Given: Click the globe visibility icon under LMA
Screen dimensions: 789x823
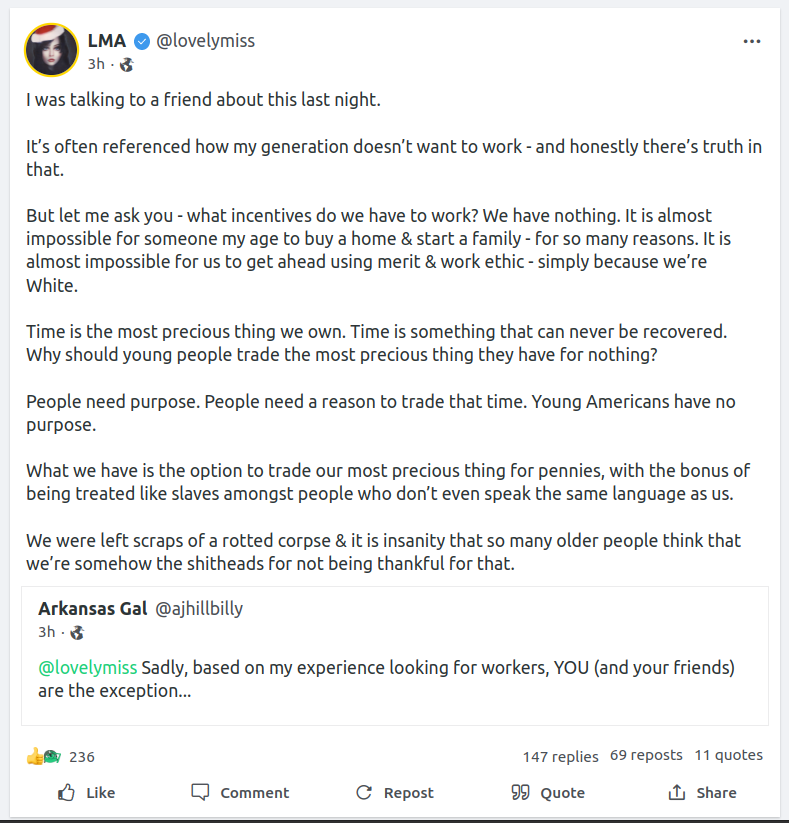Looking at the screenshot, I should click(127, 64).
